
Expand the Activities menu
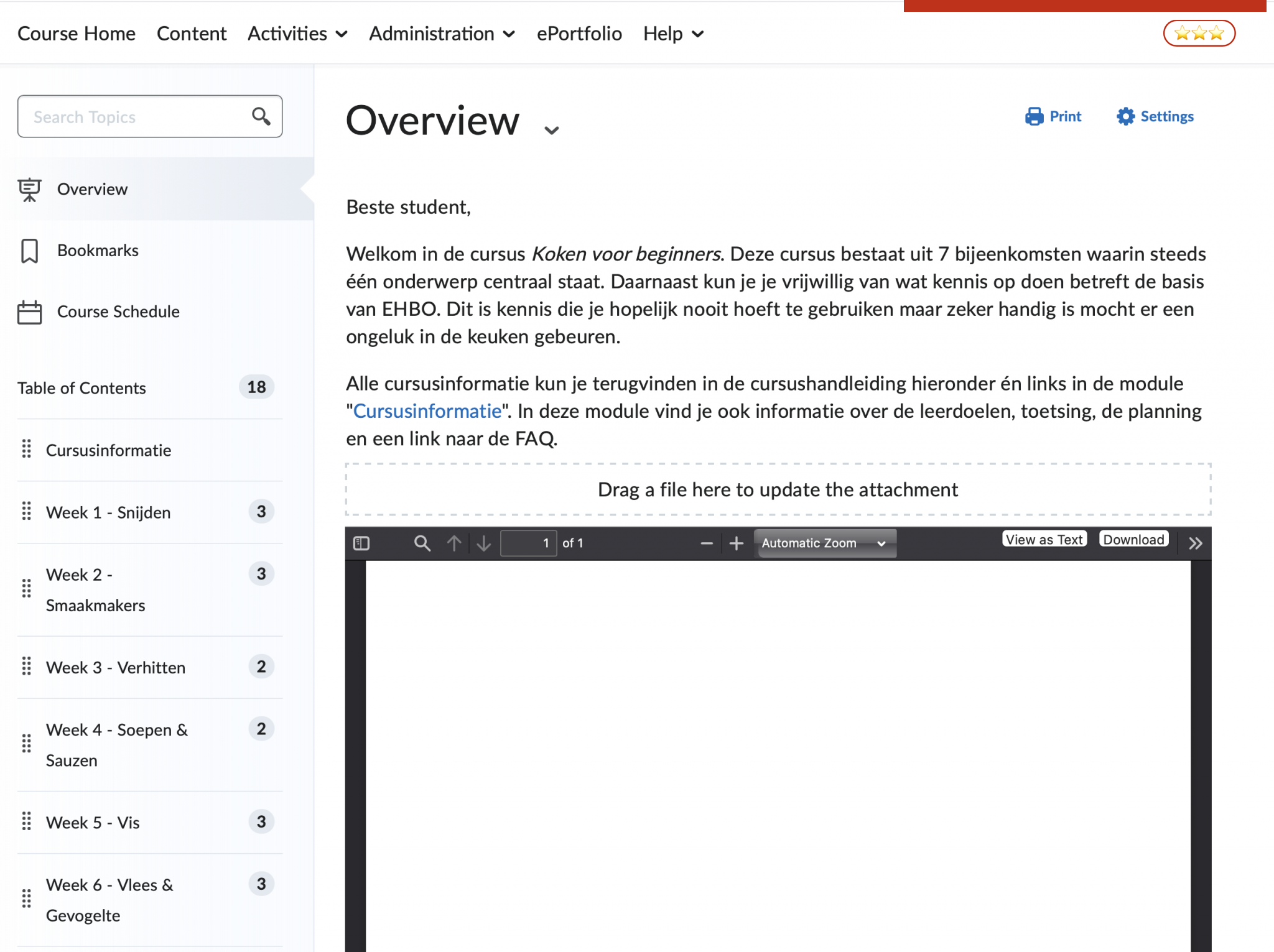click(297, 34)
